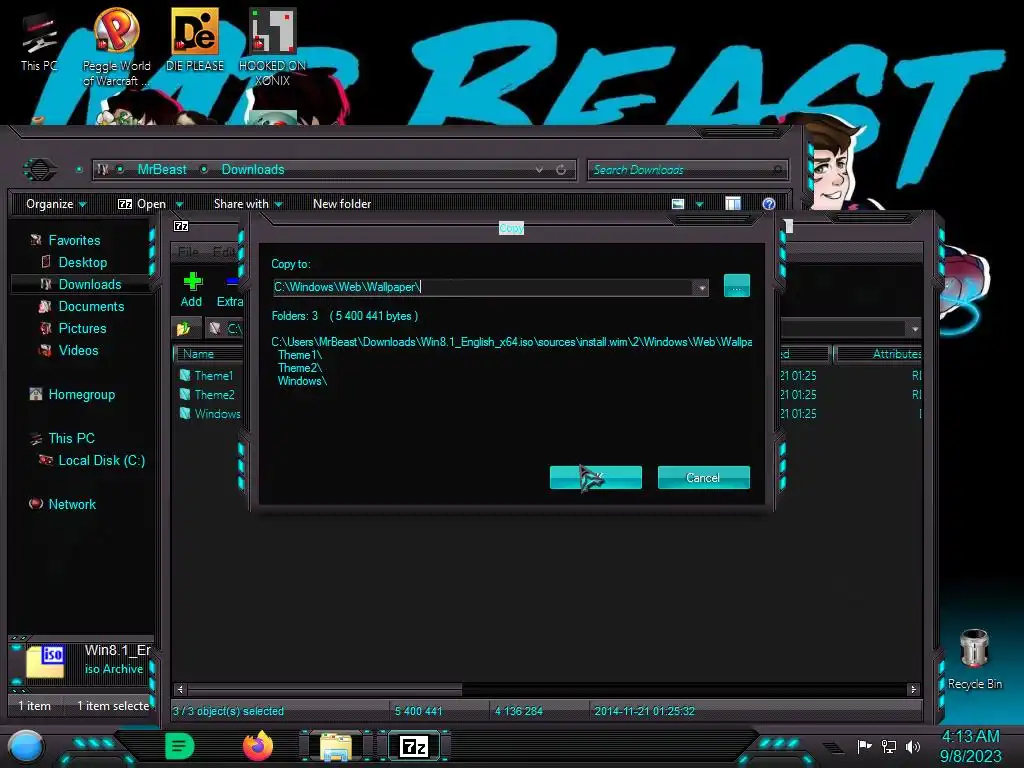Select Local Disk (C:)

pyautogui.click(x=101, y=460)
